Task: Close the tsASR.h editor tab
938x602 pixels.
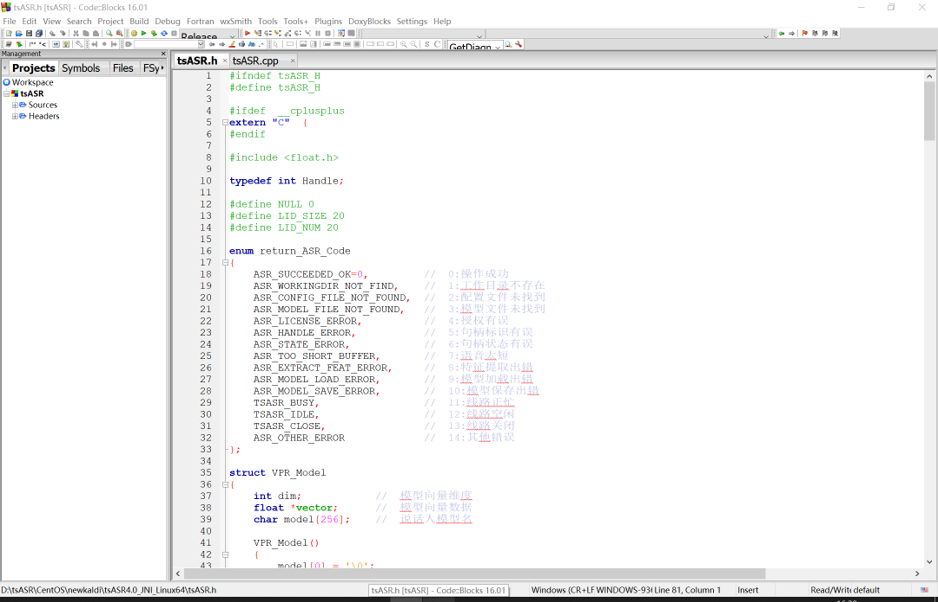Action: (225, 60)
